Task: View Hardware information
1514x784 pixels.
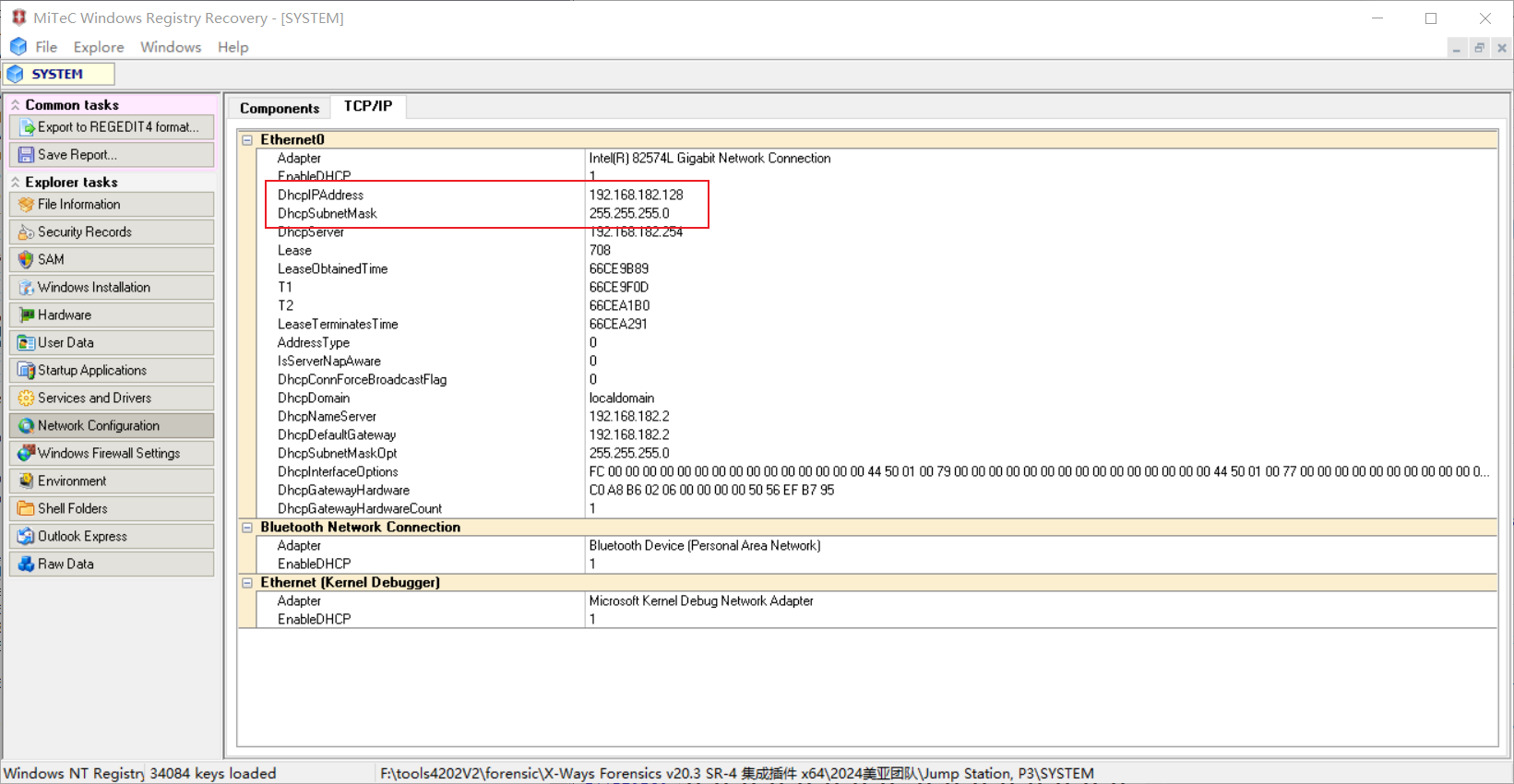Action: pos(112,315)
